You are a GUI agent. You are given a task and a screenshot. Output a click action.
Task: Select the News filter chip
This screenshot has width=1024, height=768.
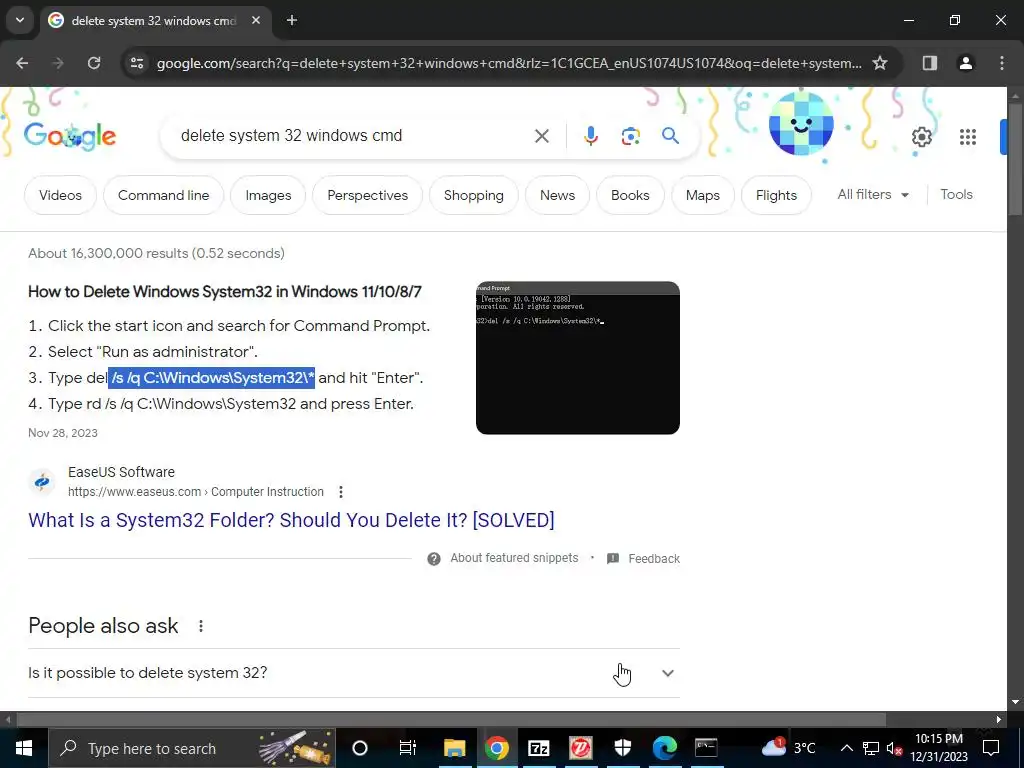click(557, 195)
